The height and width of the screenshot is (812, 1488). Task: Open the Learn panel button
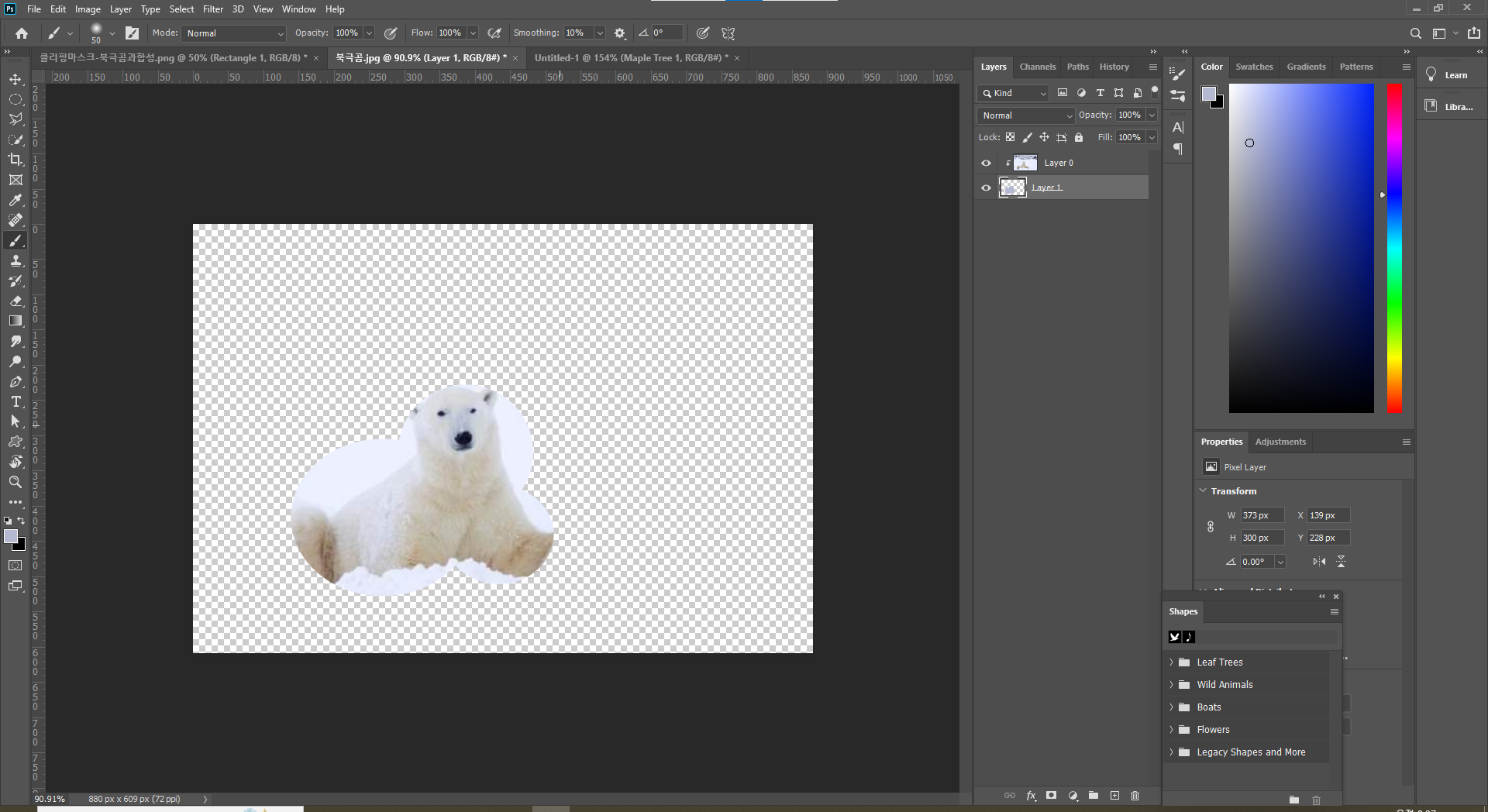(x=1447, y=75)
